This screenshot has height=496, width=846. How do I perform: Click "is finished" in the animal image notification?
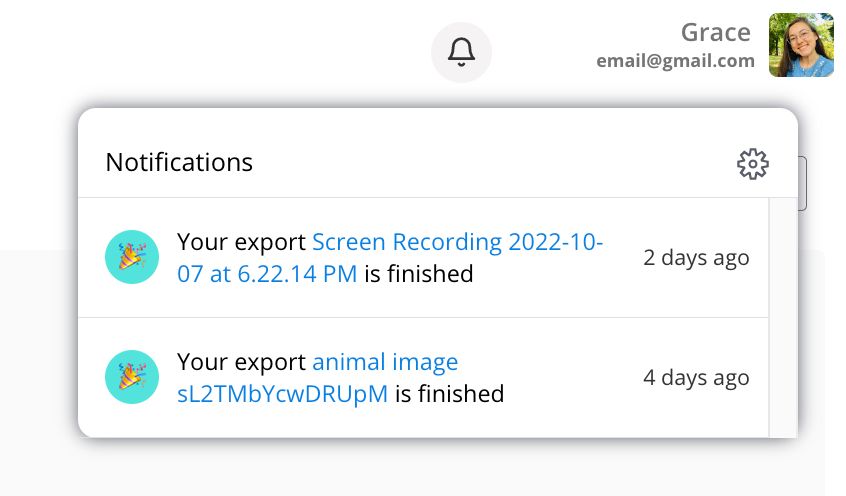[449, 394]
